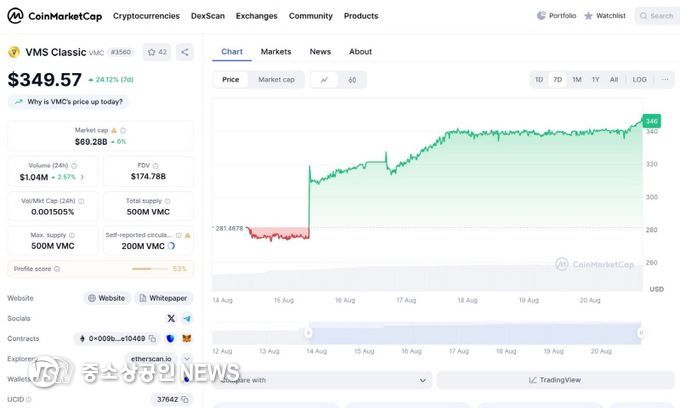Switch chart to Price
This screenshot has width=680, height=408.
point(231,80)
